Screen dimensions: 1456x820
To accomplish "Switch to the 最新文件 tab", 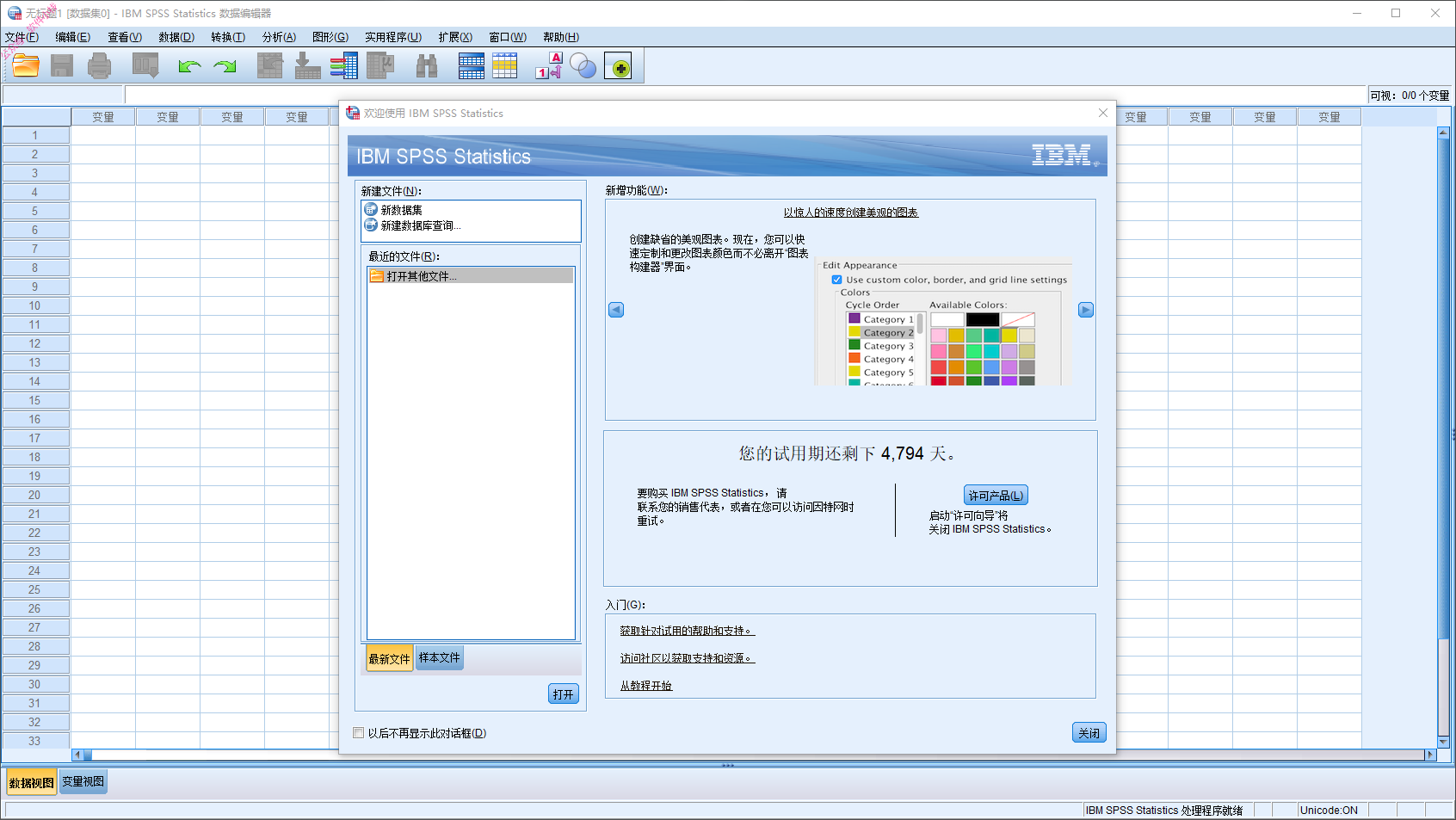I will [389, 658].
